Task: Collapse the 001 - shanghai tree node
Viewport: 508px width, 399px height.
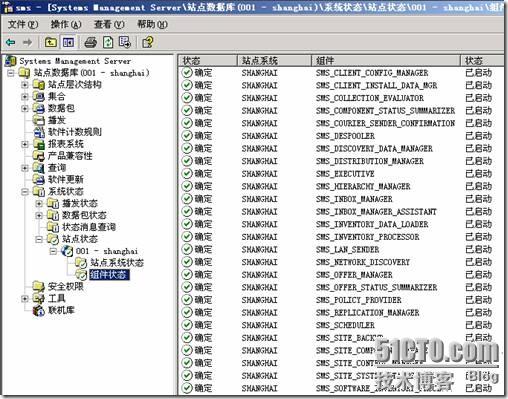Action: tap(53, 251)
